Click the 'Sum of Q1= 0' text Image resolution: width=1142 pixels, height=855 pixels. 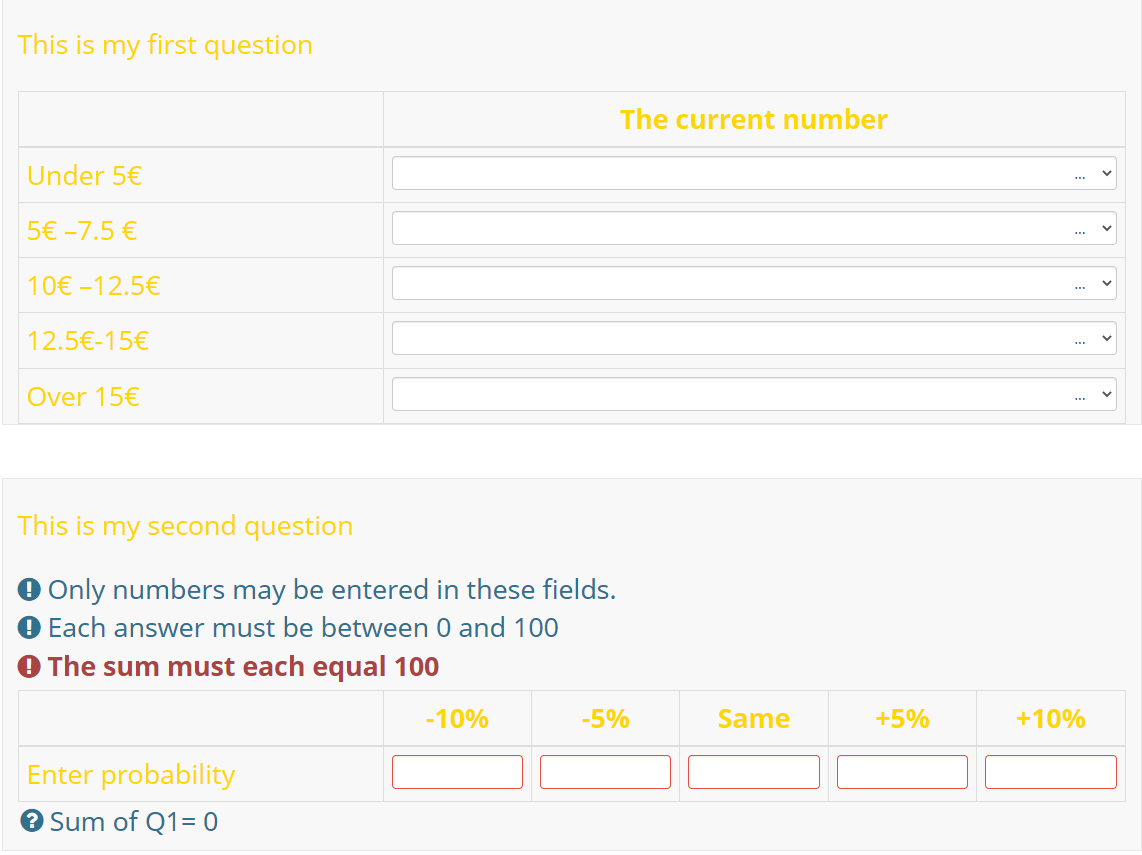click(x=134, y=822)
